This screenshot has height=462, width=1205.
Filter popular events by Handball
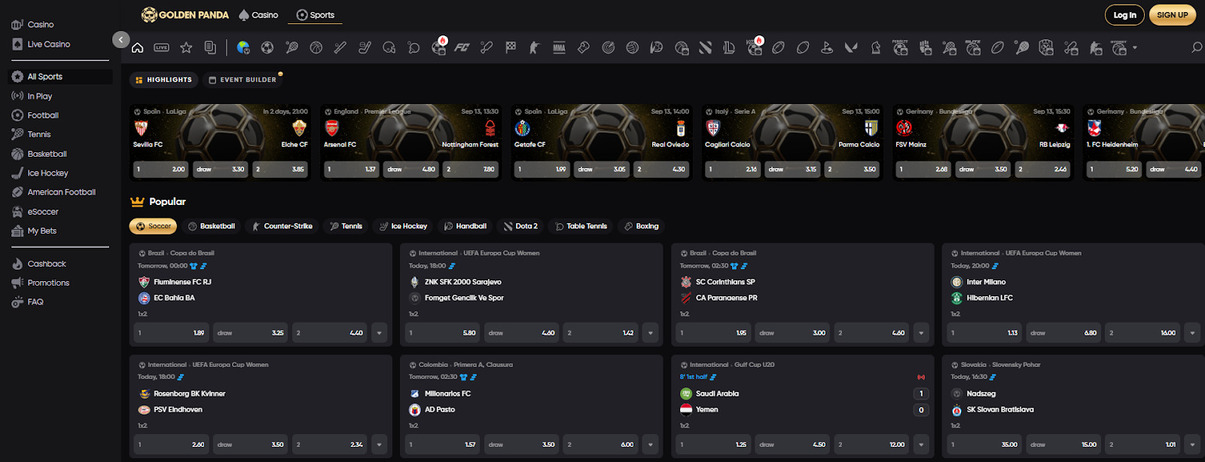point(465,226)
